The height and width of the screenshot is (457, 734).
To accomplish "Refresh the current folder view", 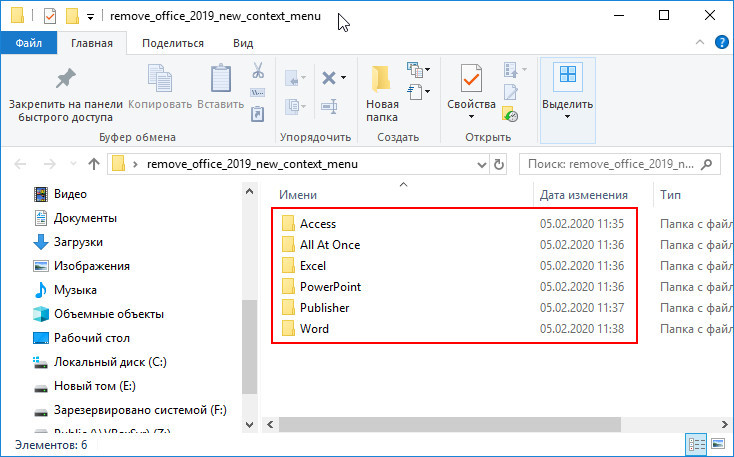I will click(x=499, y=164).
